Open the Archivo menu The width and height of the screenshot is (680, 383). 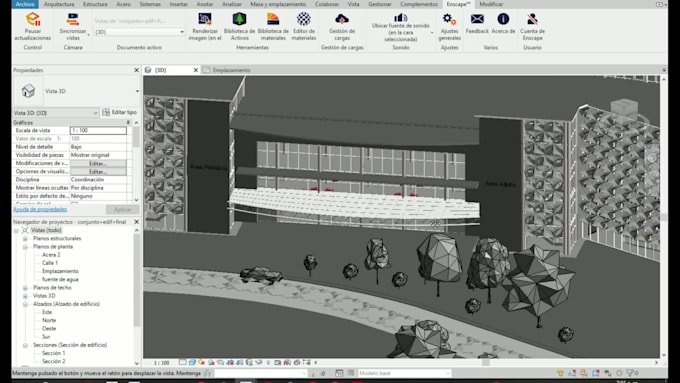25,4
